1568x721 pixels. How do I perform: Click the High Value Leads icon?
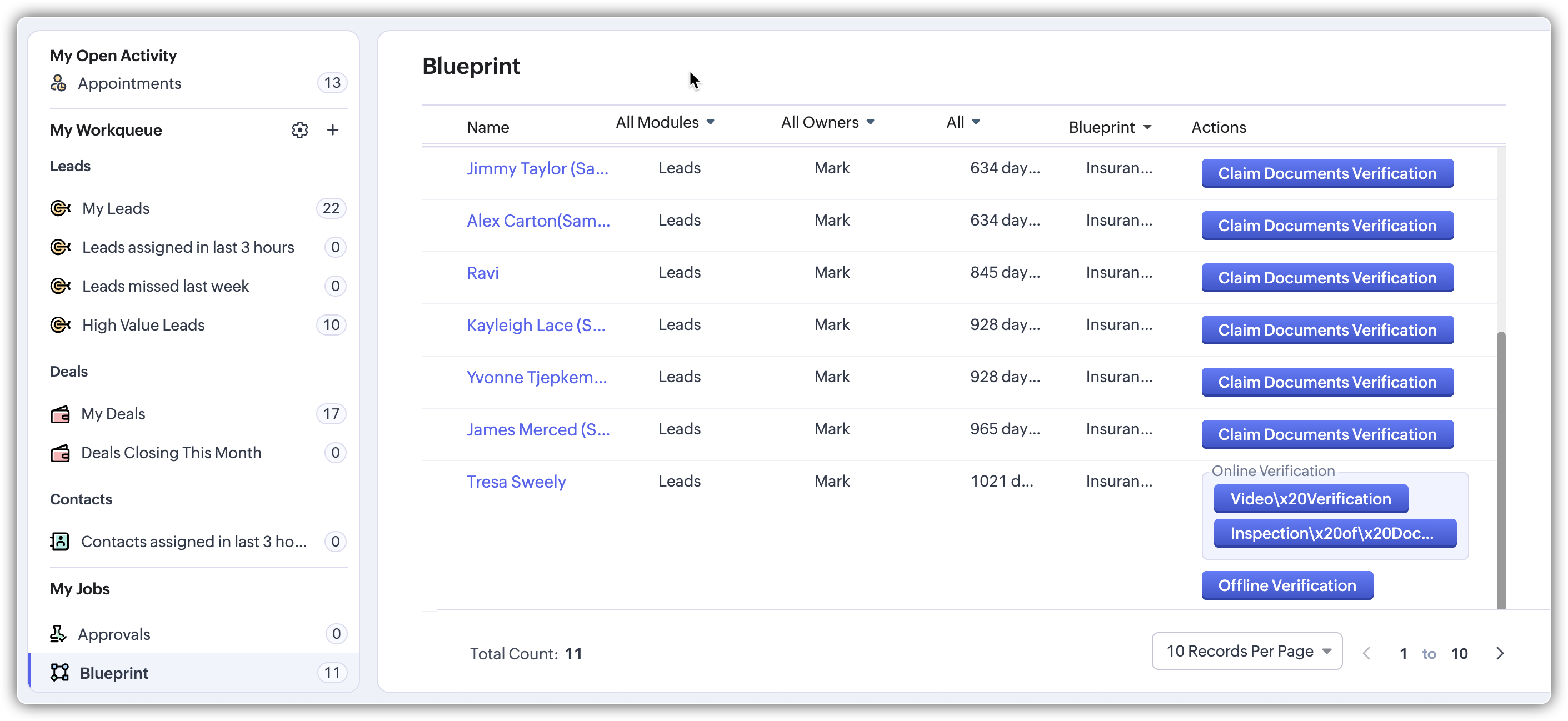click(x=60, y=325)
